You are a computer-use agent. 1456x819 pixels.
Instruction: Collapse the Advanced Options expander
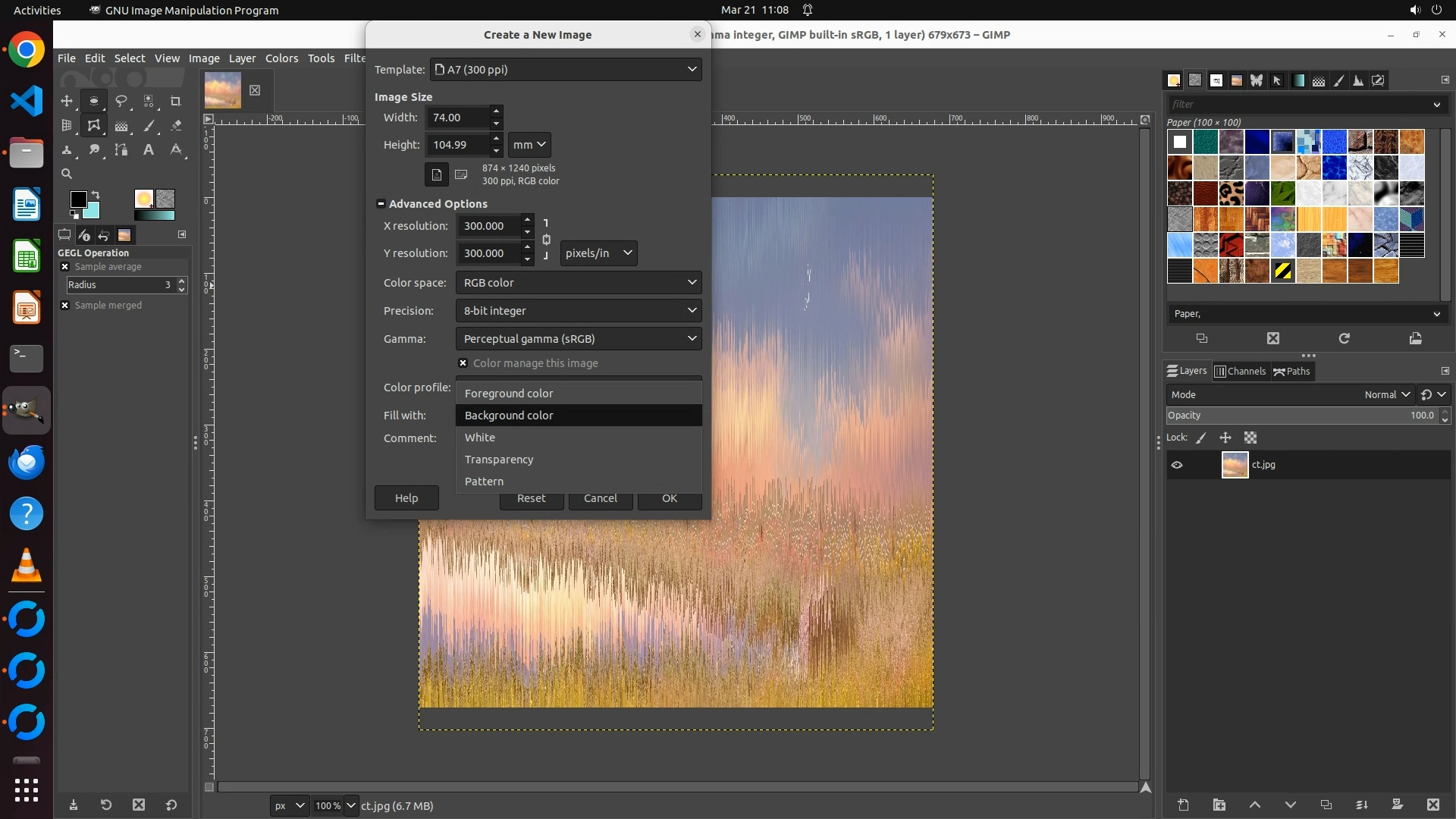pos(381,204)
